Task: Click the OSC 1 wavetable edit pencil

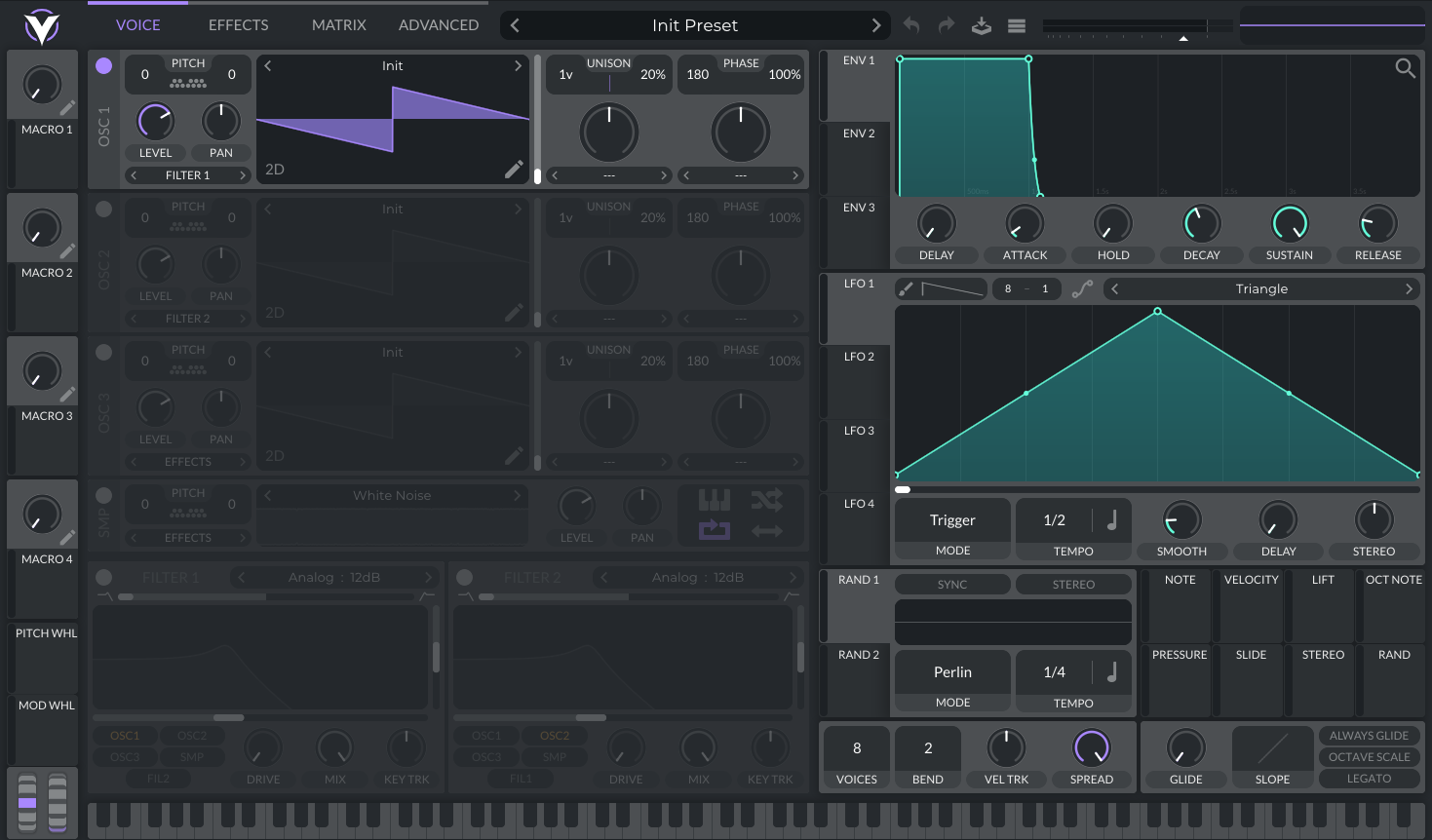Action: click(x=514, y=170)
